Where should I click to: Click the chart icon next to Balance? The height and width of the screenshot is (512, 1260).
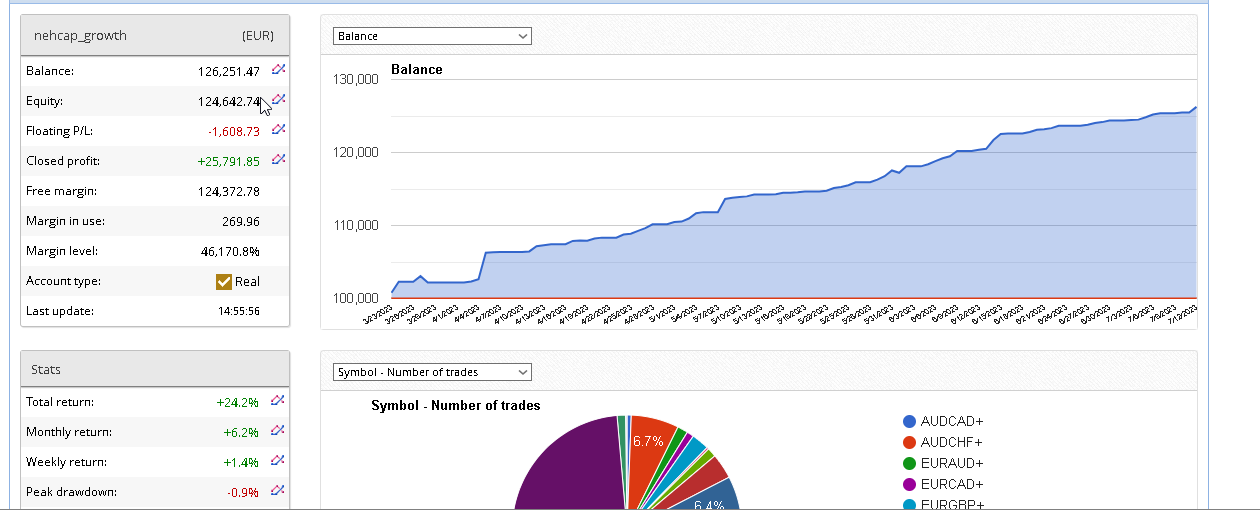pyautogui.click(x=279, y=70)
